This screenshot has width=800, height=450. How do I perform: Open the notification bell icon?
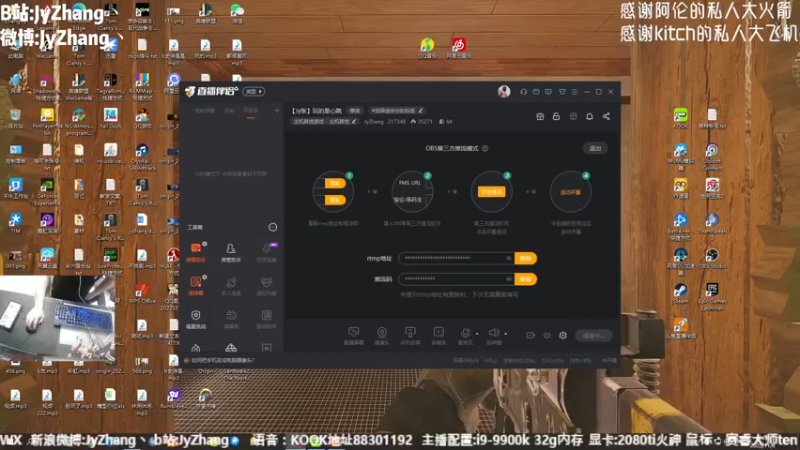tap(589, 116)
